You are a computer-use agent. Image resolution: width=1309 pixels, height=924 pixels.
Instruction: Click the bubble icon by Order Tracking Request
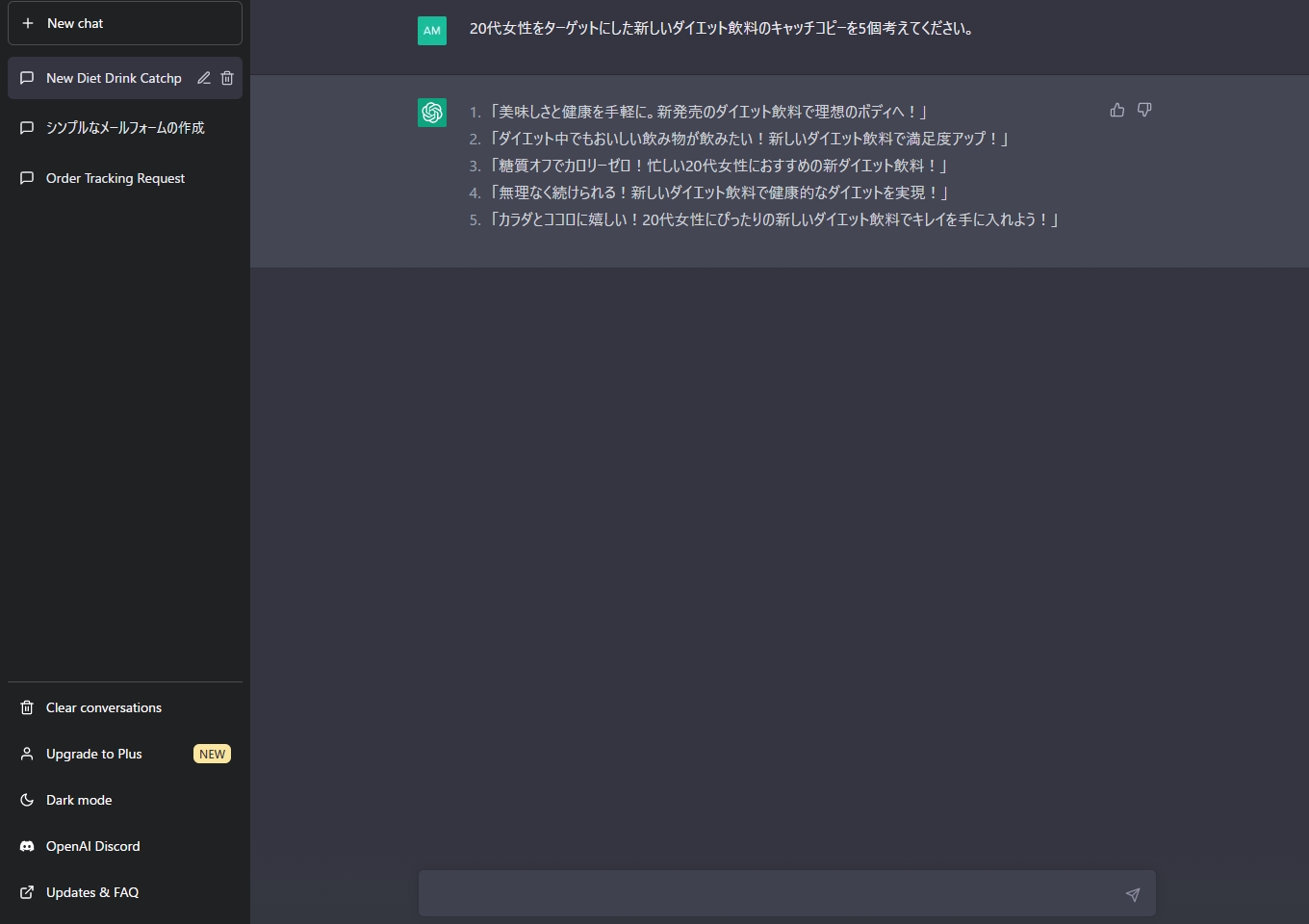tap(27, 178)
